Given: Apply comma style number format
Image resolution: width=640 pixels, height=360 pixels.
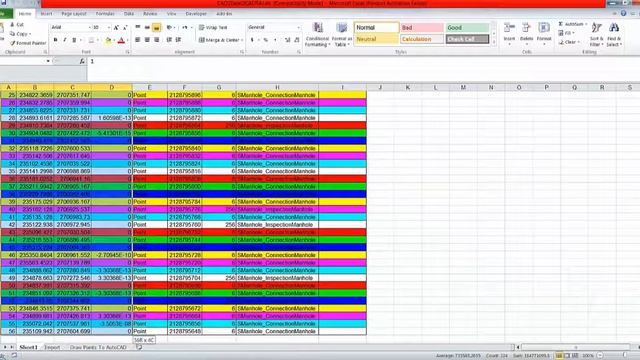Looking at the screenshot, I should [275, 40].
